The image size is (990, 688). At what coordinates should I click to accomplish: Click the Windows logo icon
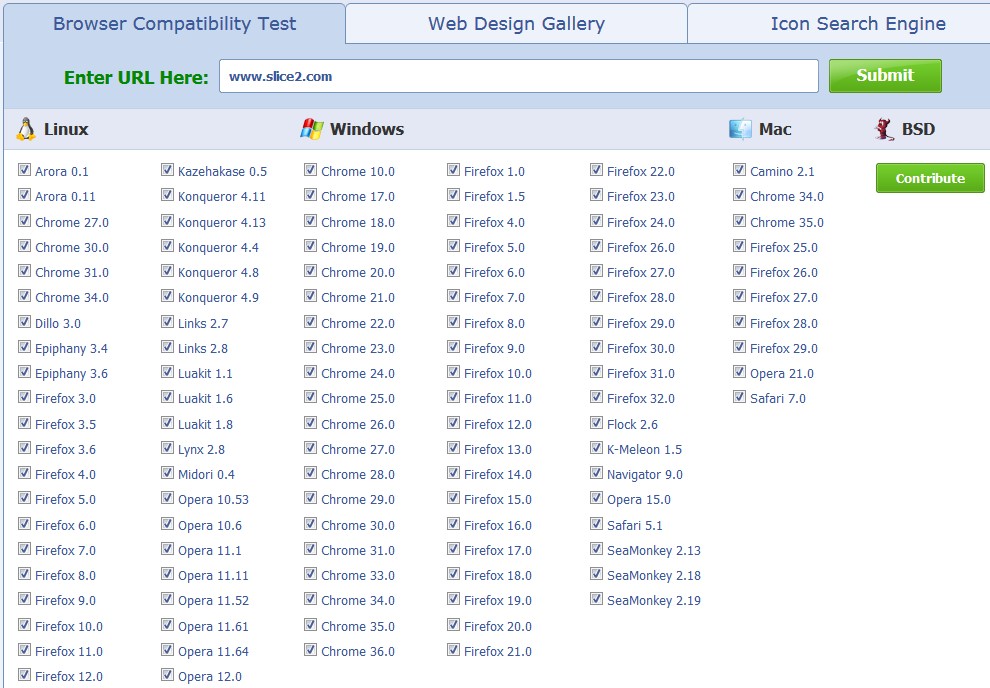coord(312,129)
